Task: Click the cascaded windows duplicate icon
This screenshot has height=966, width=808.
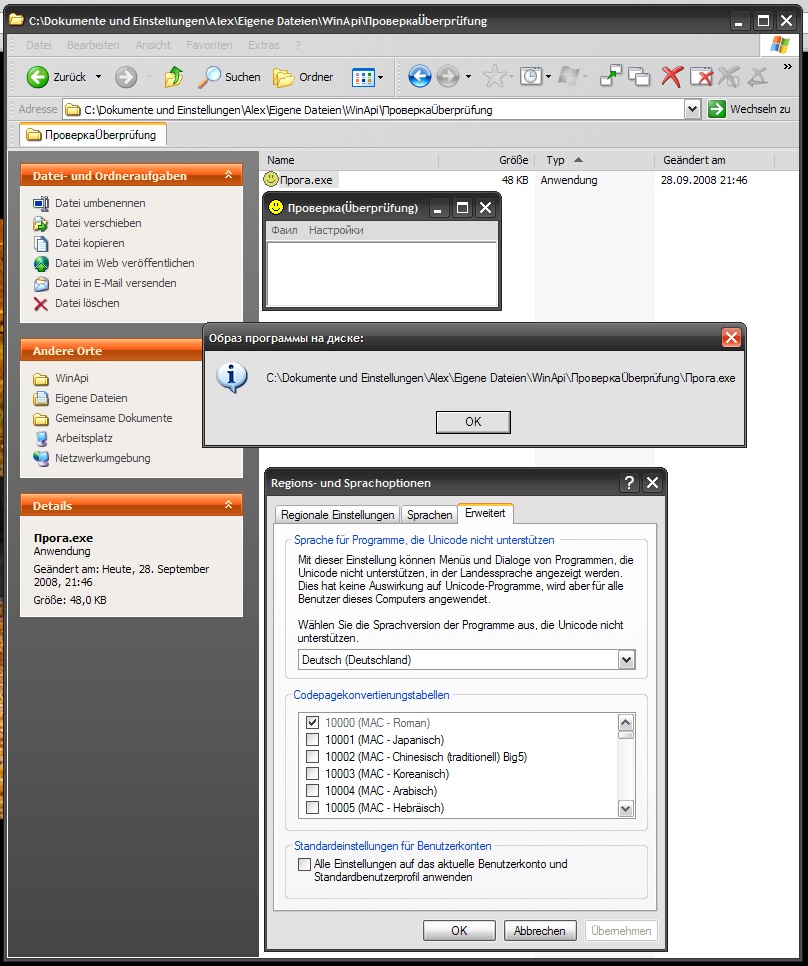Action: click(639, 76)
